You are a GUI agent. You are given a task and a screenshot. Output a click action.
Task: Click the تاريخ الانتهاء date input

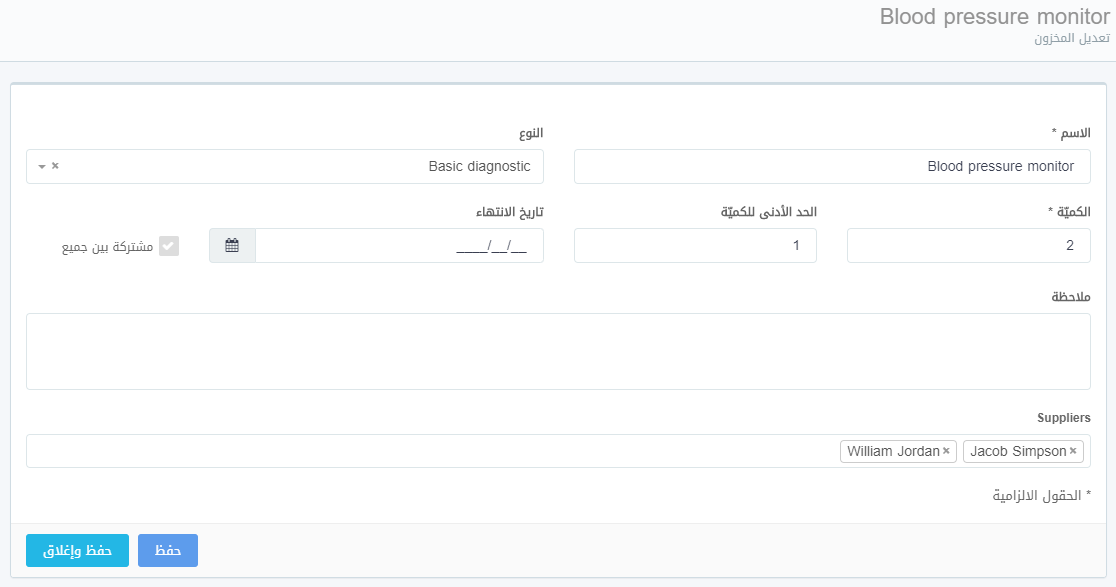(400, 245)
